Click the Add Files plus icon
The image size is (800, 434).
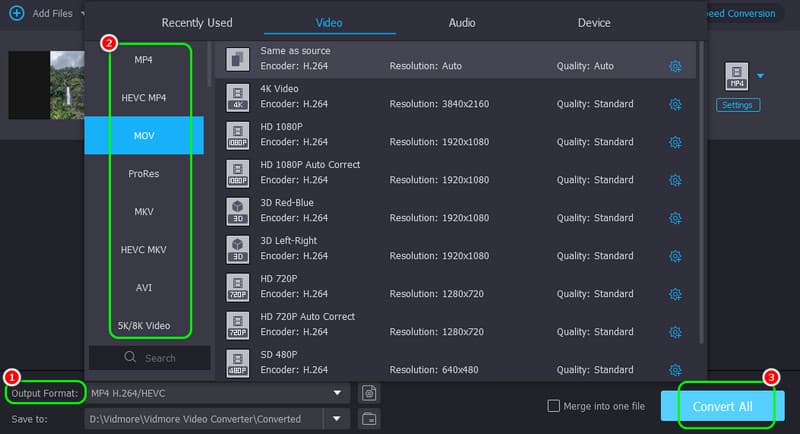point(16,13)
